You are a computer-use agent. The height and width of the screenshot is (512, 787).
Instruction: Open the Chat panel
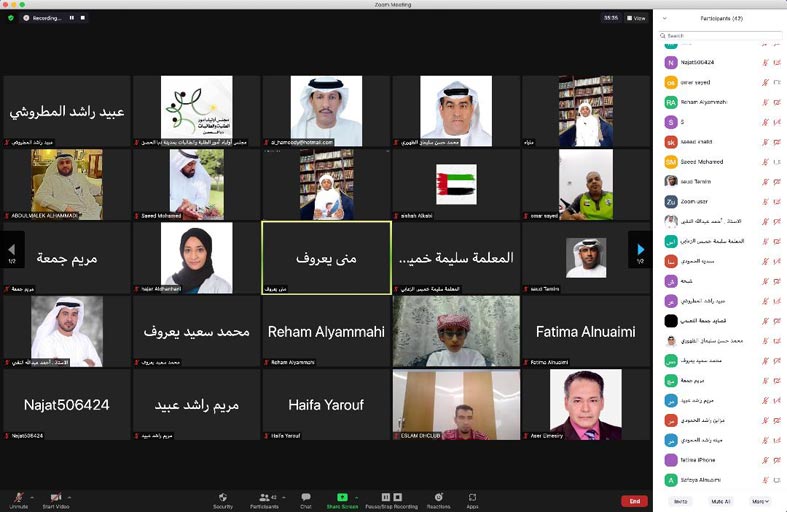coord(305,498)
